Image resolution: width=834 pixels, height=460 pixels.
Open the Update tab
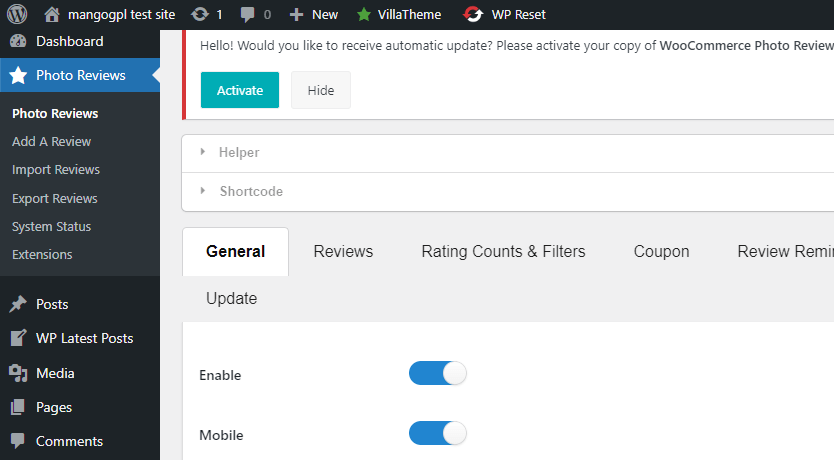point(231,298)
